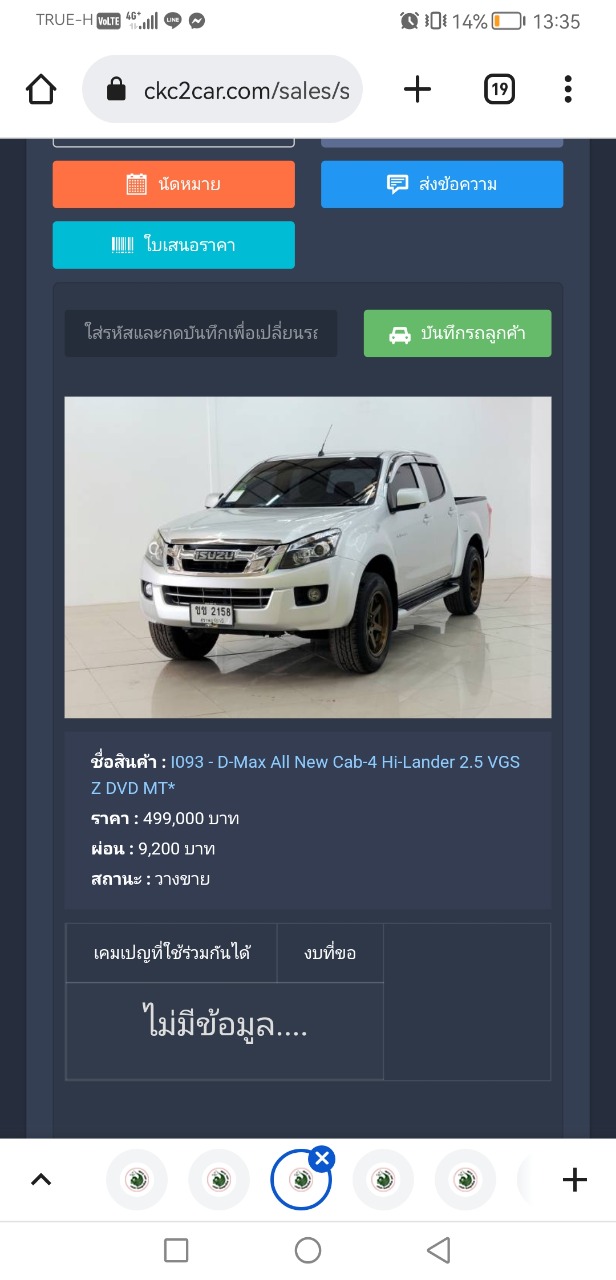Screen dimensions: 616x1280
Task: Open the I093 D-Max product name link
Action: [x=305, y=775]
